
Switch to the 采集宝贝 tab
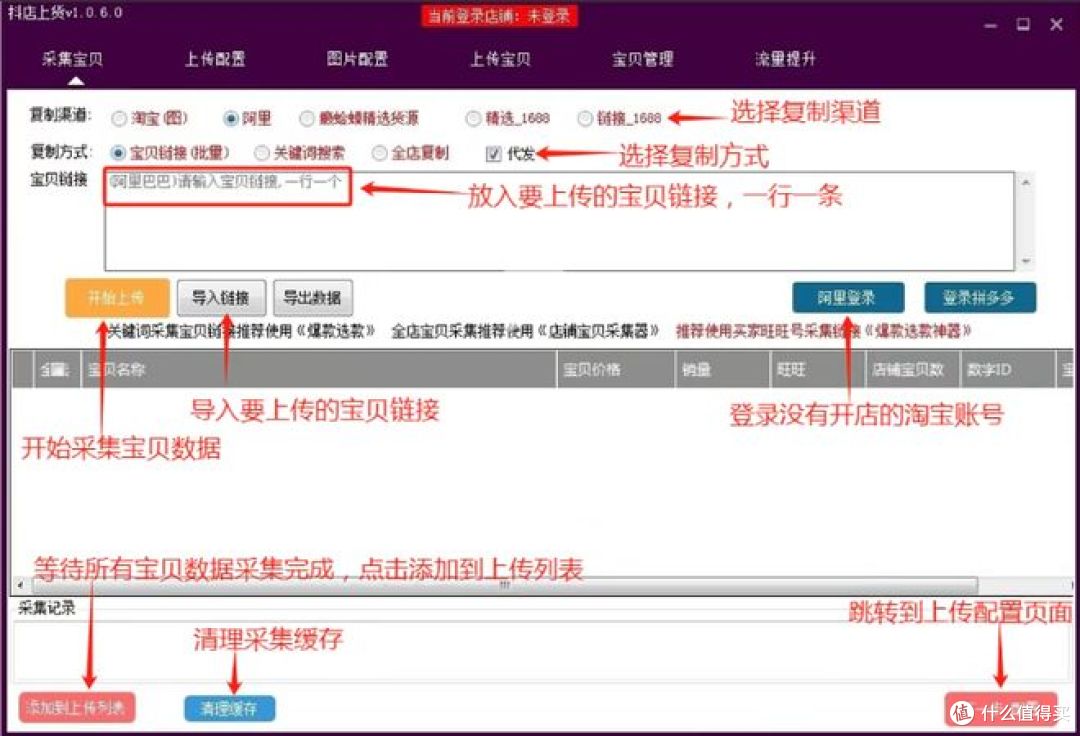tap(72, 59)
